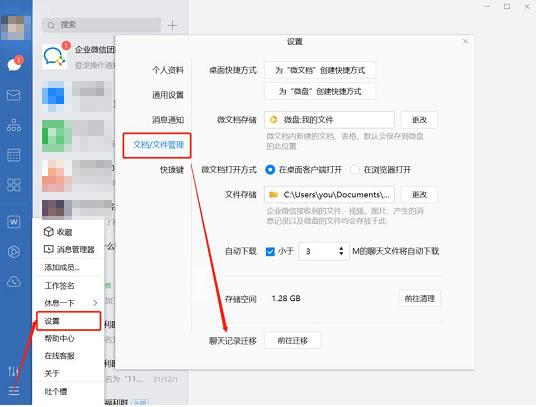Click the plus icon next to search
This screenshot has width=536, height=407.
tap(173, 25)
